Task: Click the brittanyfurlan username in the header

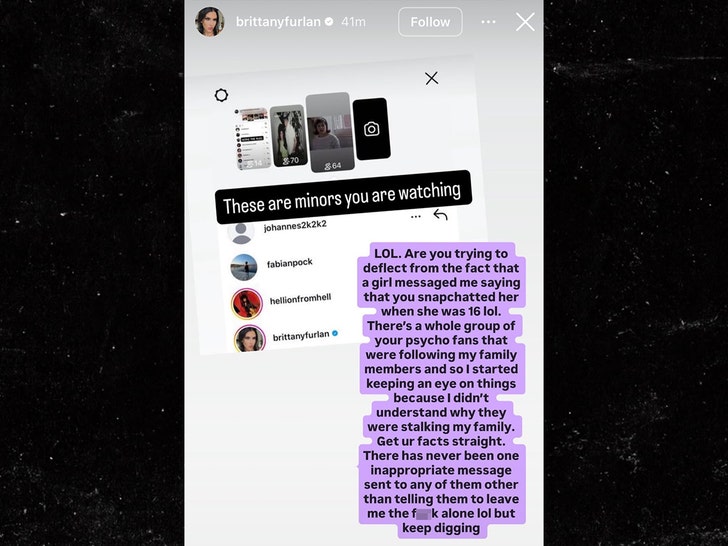Action: [278, 22]
